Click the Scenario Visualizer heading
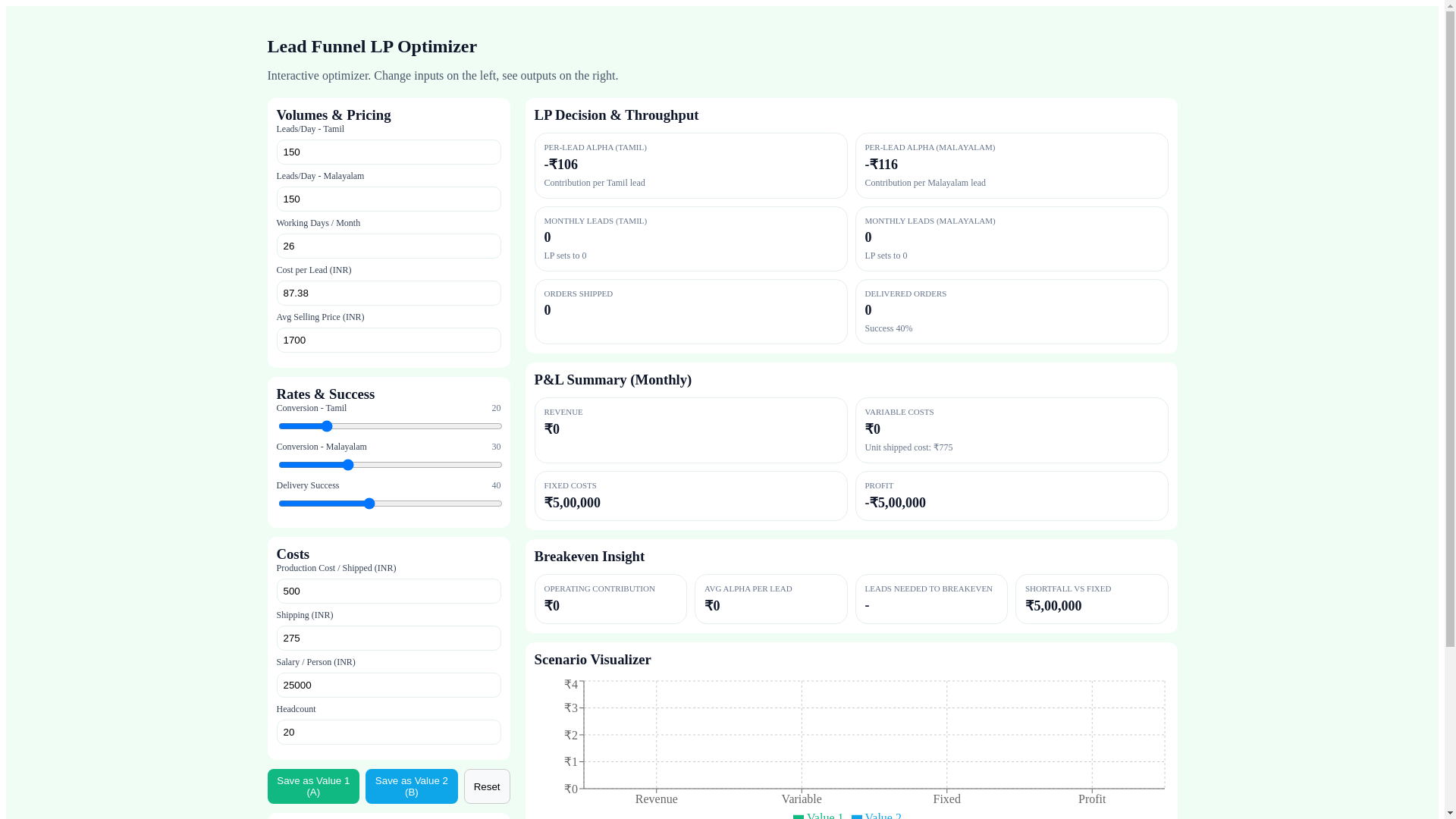This screenshot has width=1456, height=819. (592, 660)
